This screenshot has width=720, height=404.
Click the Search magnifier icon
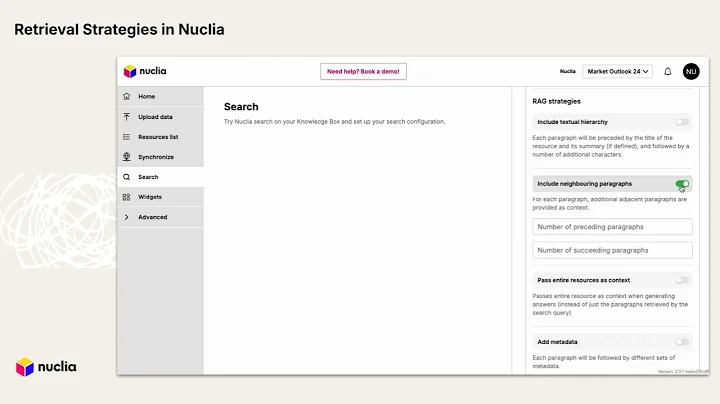tap(127, 177)
